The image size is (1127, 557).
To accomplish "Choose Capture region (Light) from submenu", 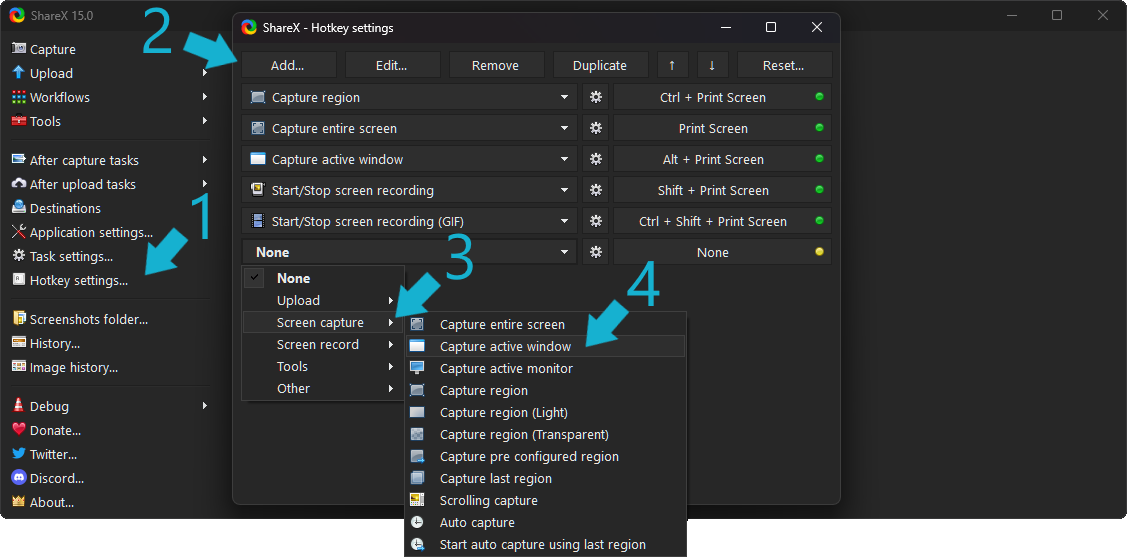I will tap(546, 413).
